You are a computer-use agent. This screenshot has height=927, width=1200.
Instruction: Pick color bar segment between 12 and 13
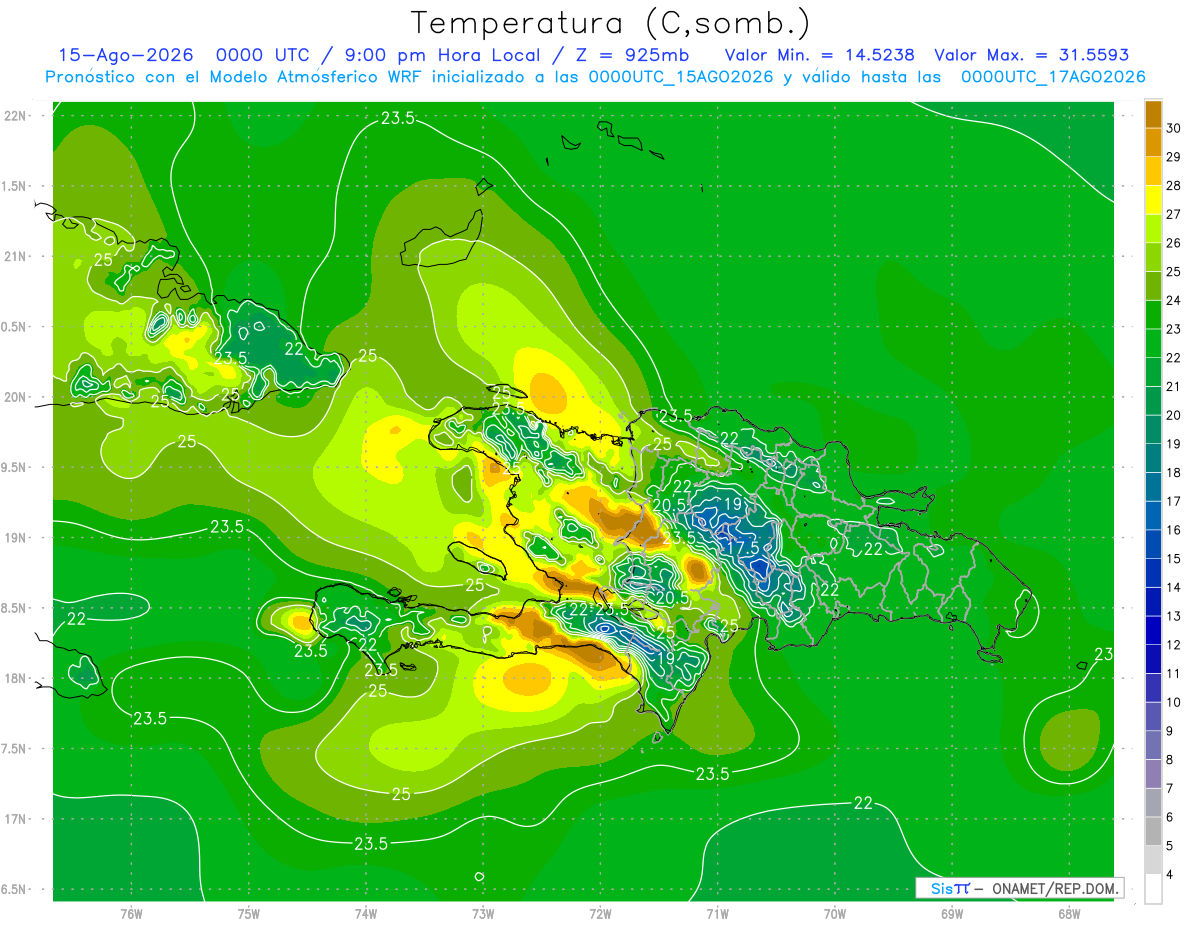[1153, 630]
